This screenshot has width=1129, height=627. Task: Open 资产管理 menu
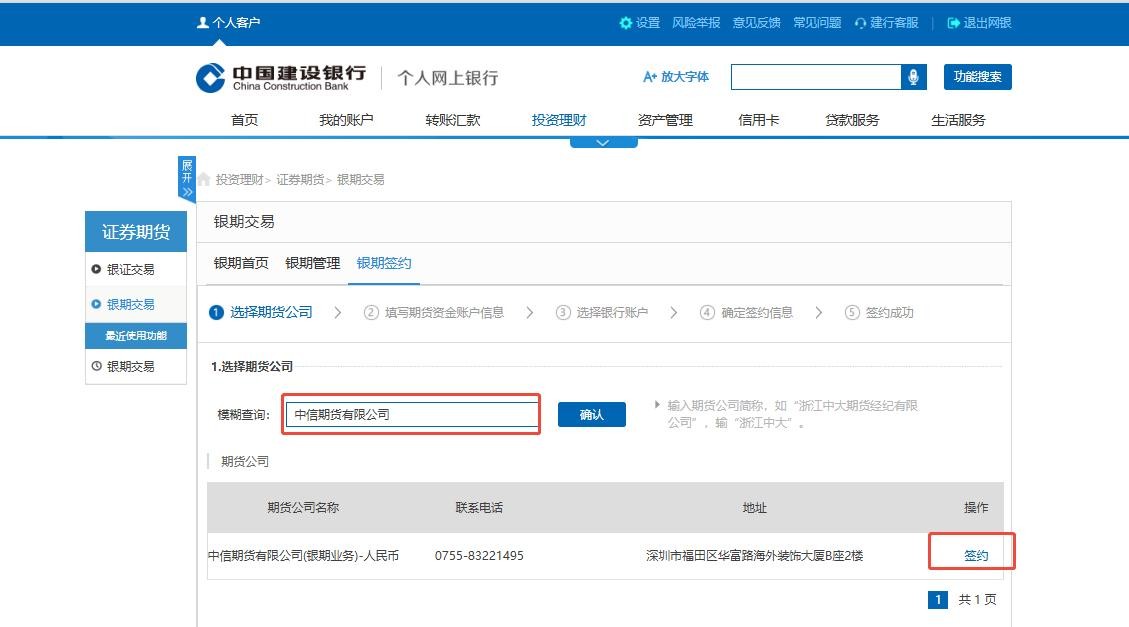[x=665, y=120]
